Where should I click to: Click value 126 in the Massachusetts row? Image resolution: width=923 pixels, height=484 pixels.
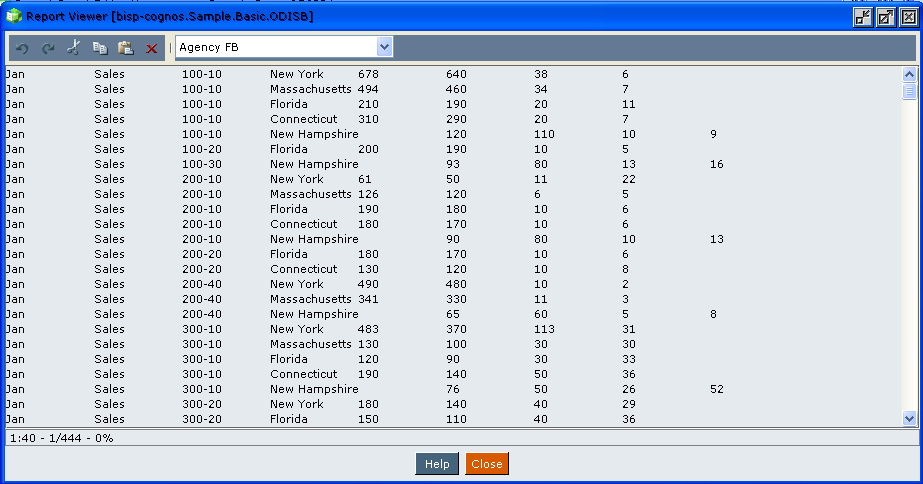368,194
